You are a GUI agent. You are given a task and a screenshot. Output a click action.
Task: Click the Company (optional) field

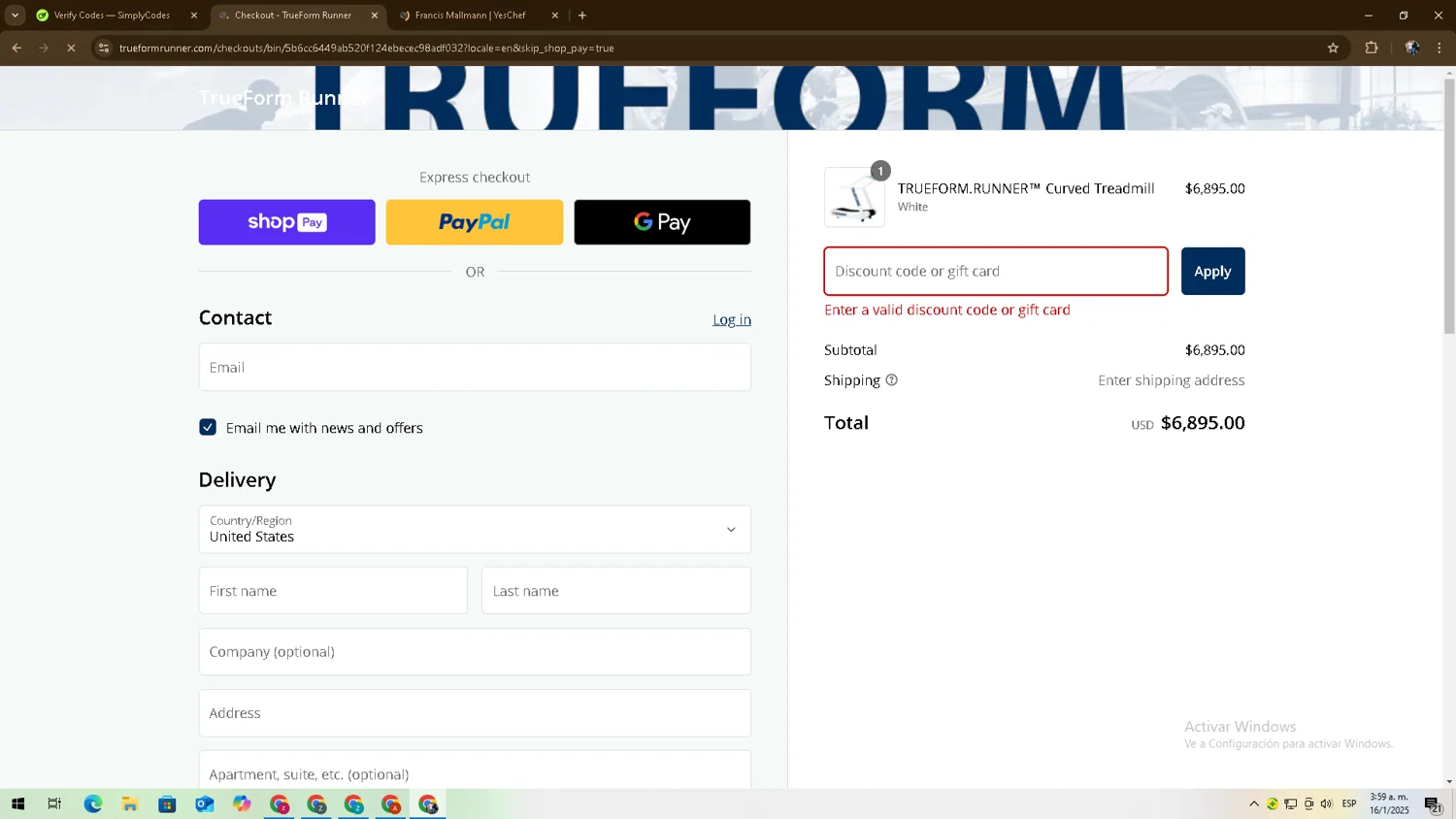(475, 651)
